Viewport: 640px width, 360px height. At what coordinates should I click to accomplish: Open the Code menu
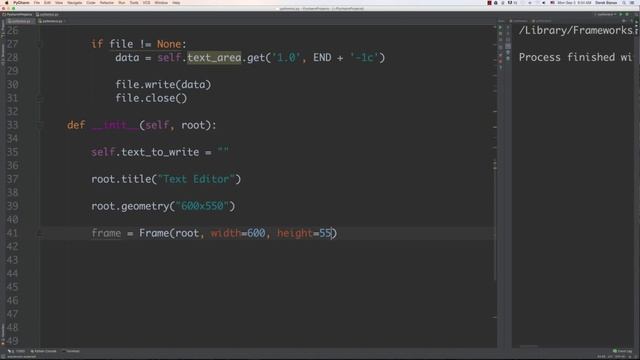pyautogui.click(x=91, y=2)
